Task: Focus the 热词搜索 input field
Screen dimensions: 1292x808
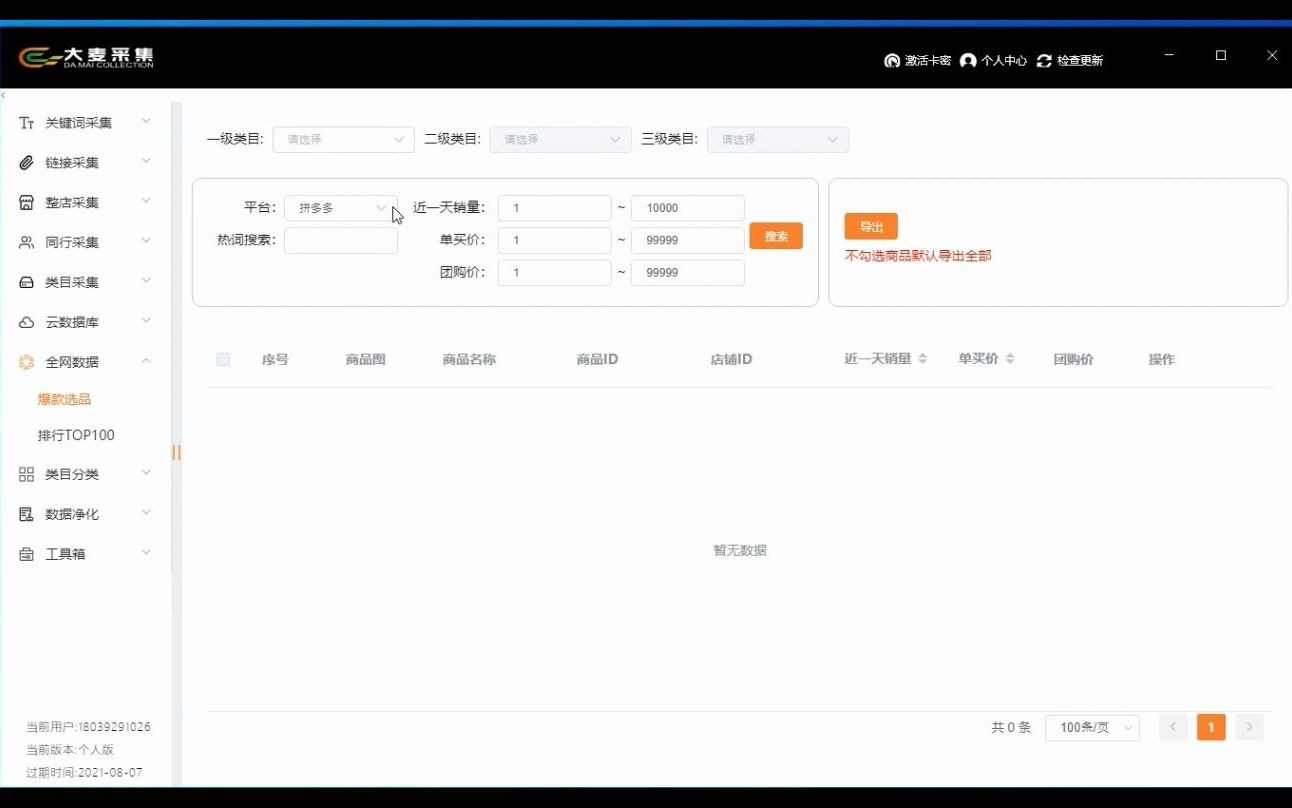Action: 341,240
